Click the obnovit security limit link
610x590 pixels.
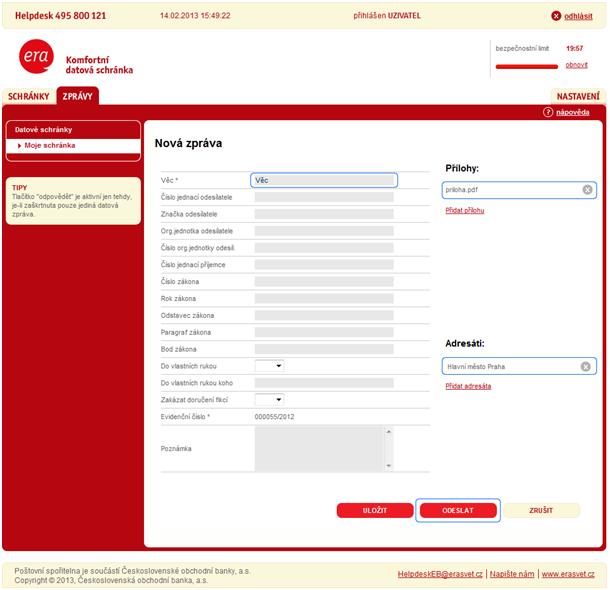point(576,65)
